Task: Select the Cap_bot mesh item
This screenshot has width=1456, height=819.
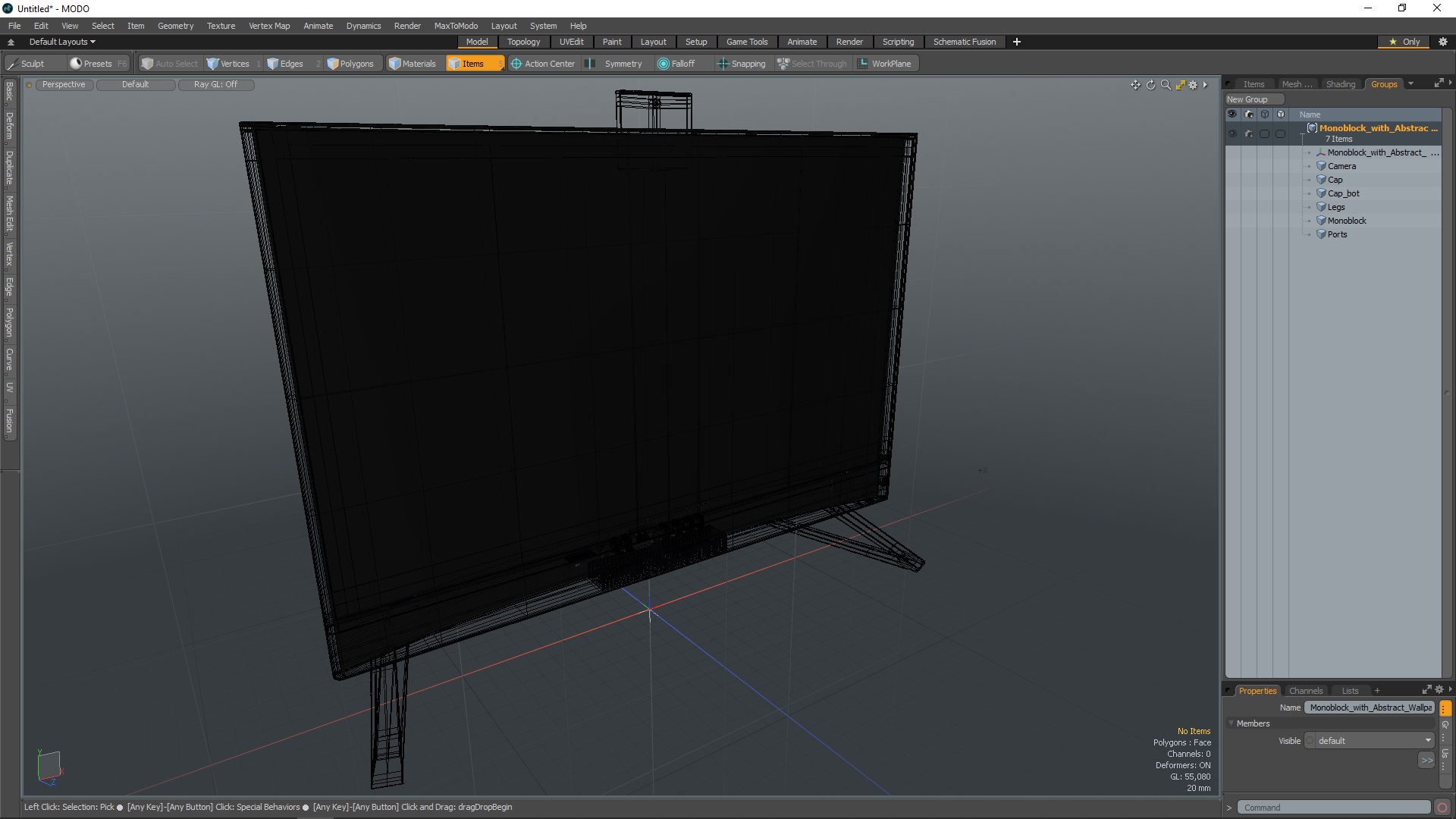Action: [1343, 193]
